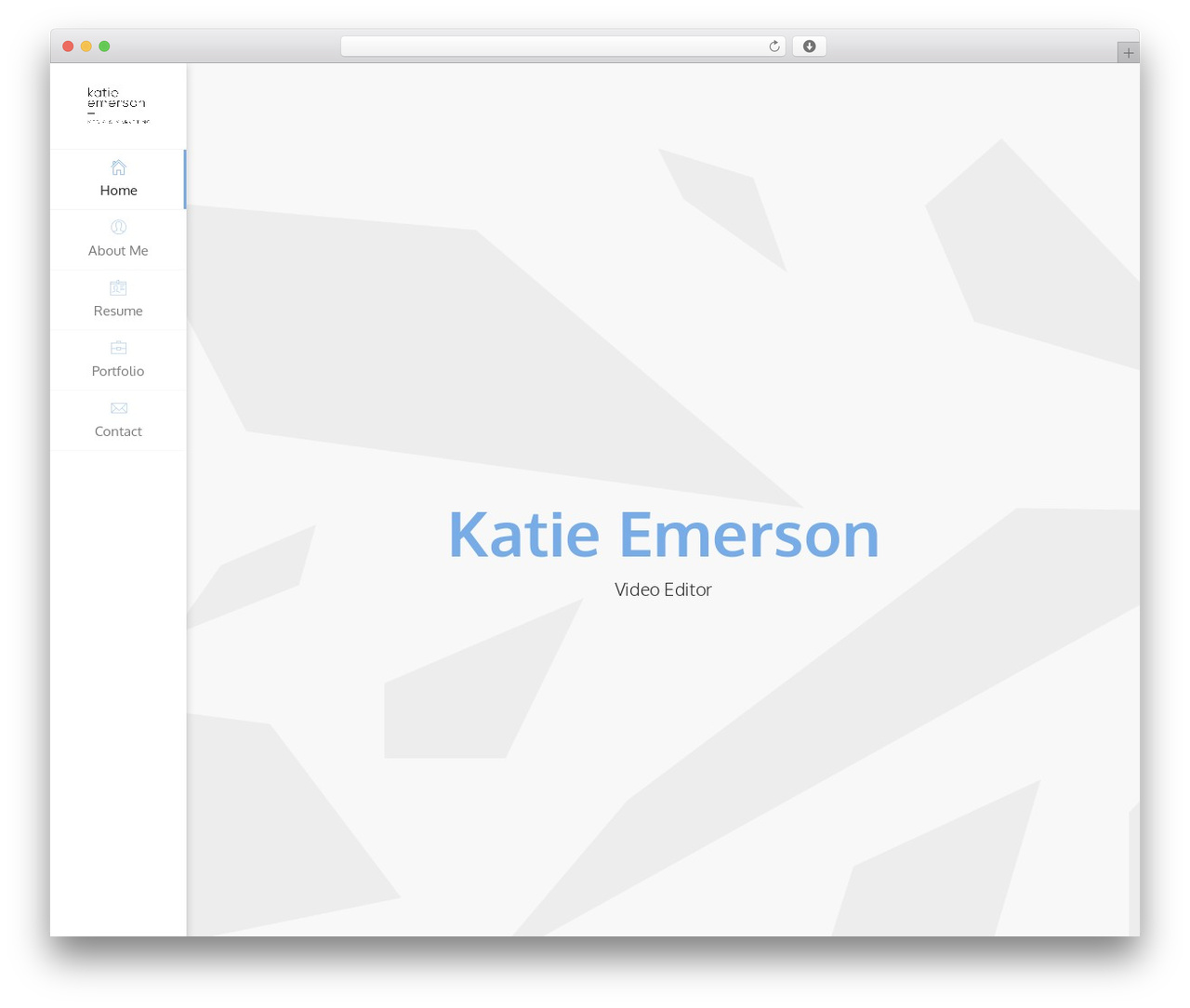This screenshot has width=1190, height=1008.
Task: Click the Video Editor subtitle
Action: 663,590
